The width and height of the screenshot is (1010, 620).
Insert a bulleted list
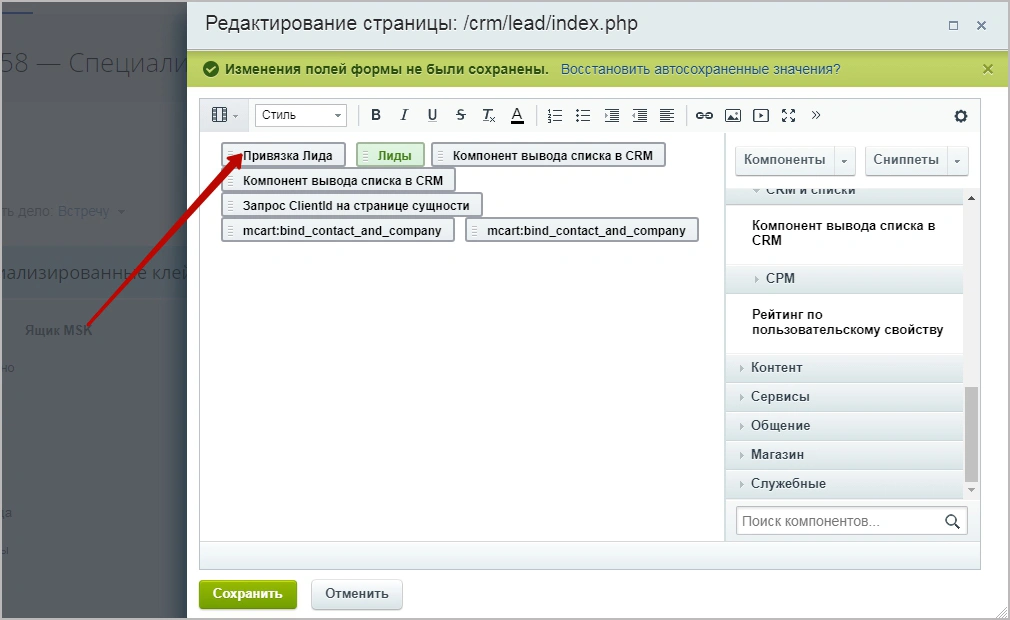(583, 115)
